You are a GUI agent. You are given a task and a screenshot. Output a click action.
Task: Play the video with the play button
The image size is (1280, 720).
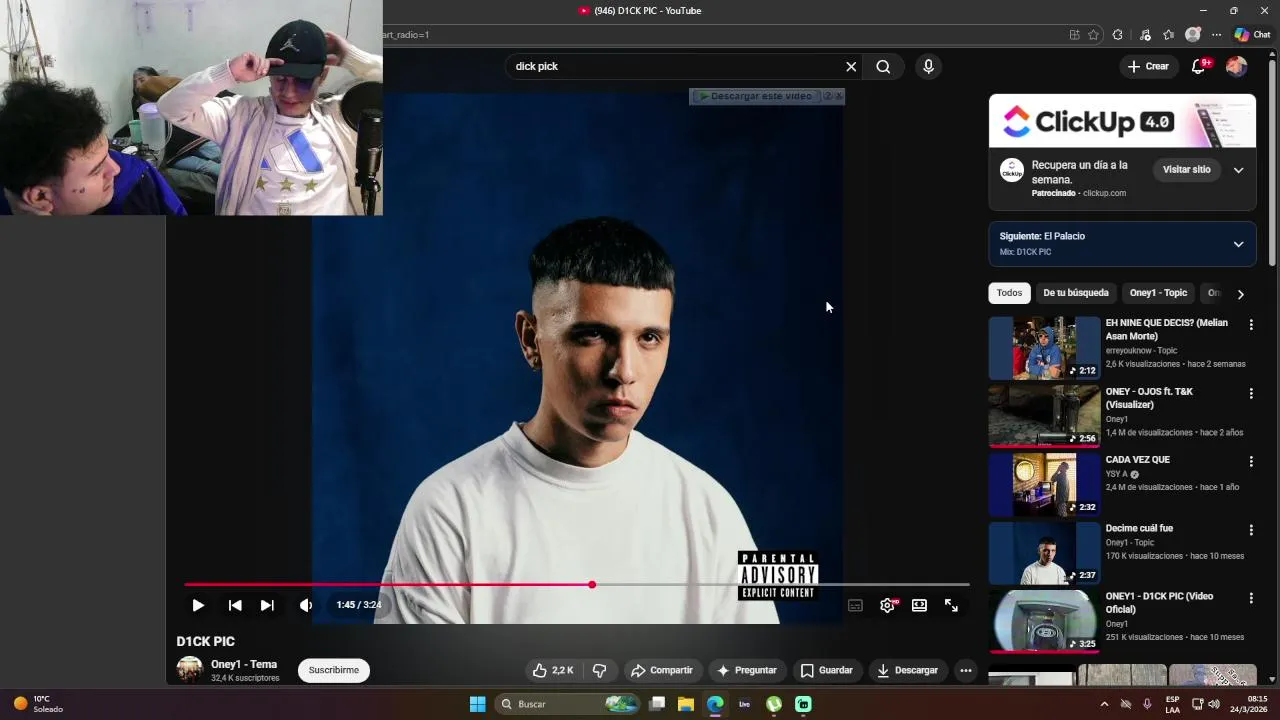(x=198, y=605)
